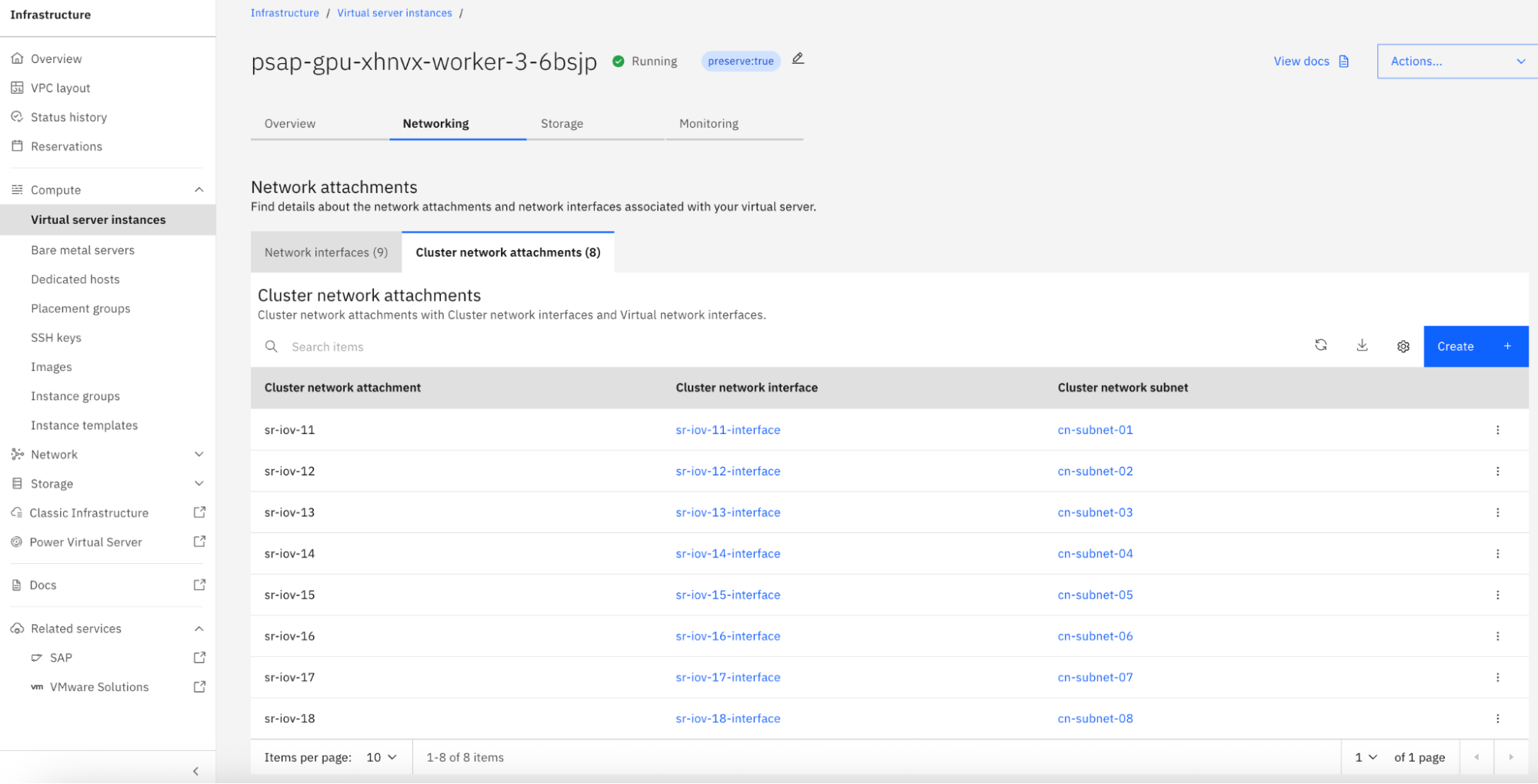Screen dimensions: 1538x784
Task: Click the Create button
Action: pyautogui.click(x=1474, y=346)
